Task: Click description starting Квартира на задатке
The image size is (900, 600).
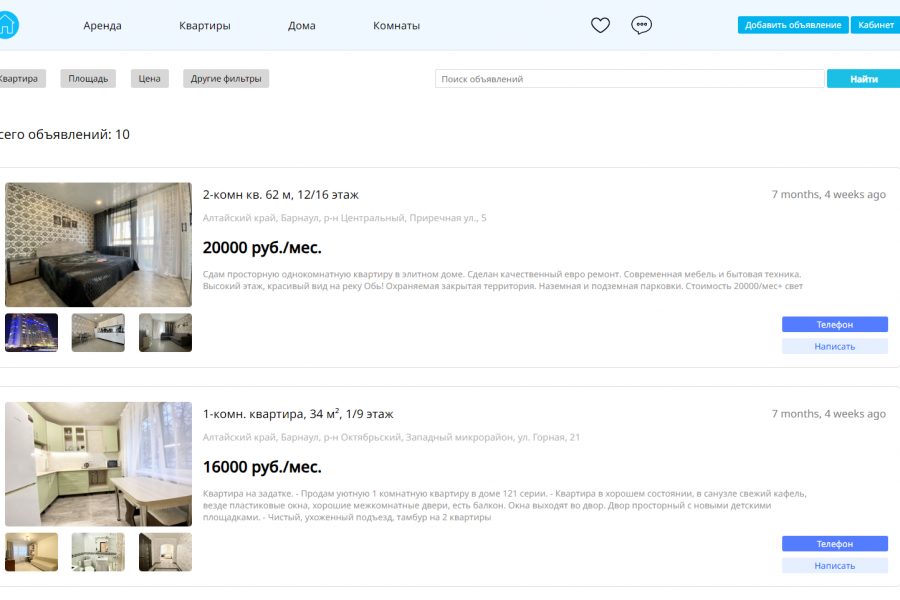Action: point(505,505)
